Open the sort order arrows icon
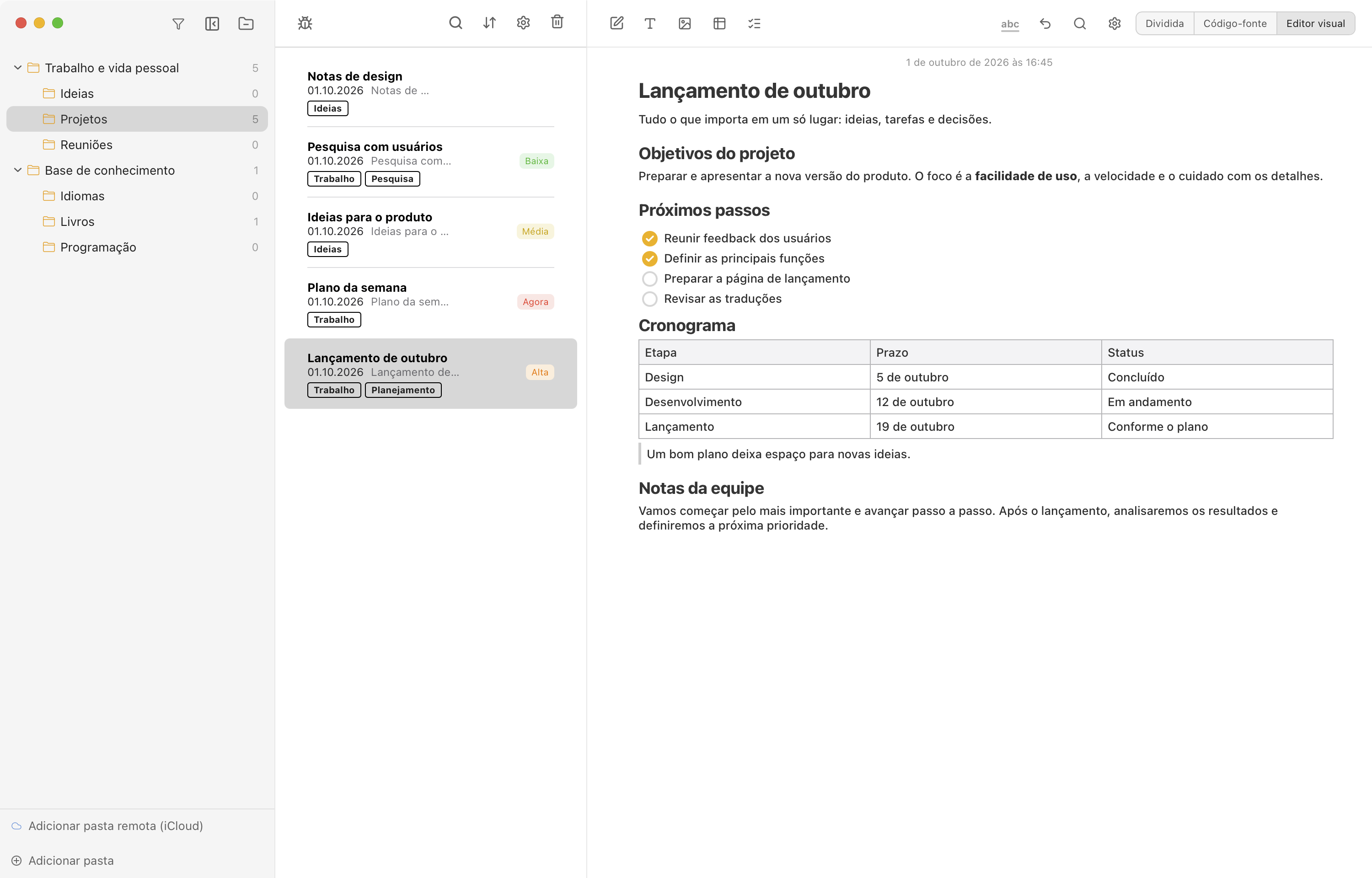This screenshot has height=878, width=1372. tap(489, 23)
